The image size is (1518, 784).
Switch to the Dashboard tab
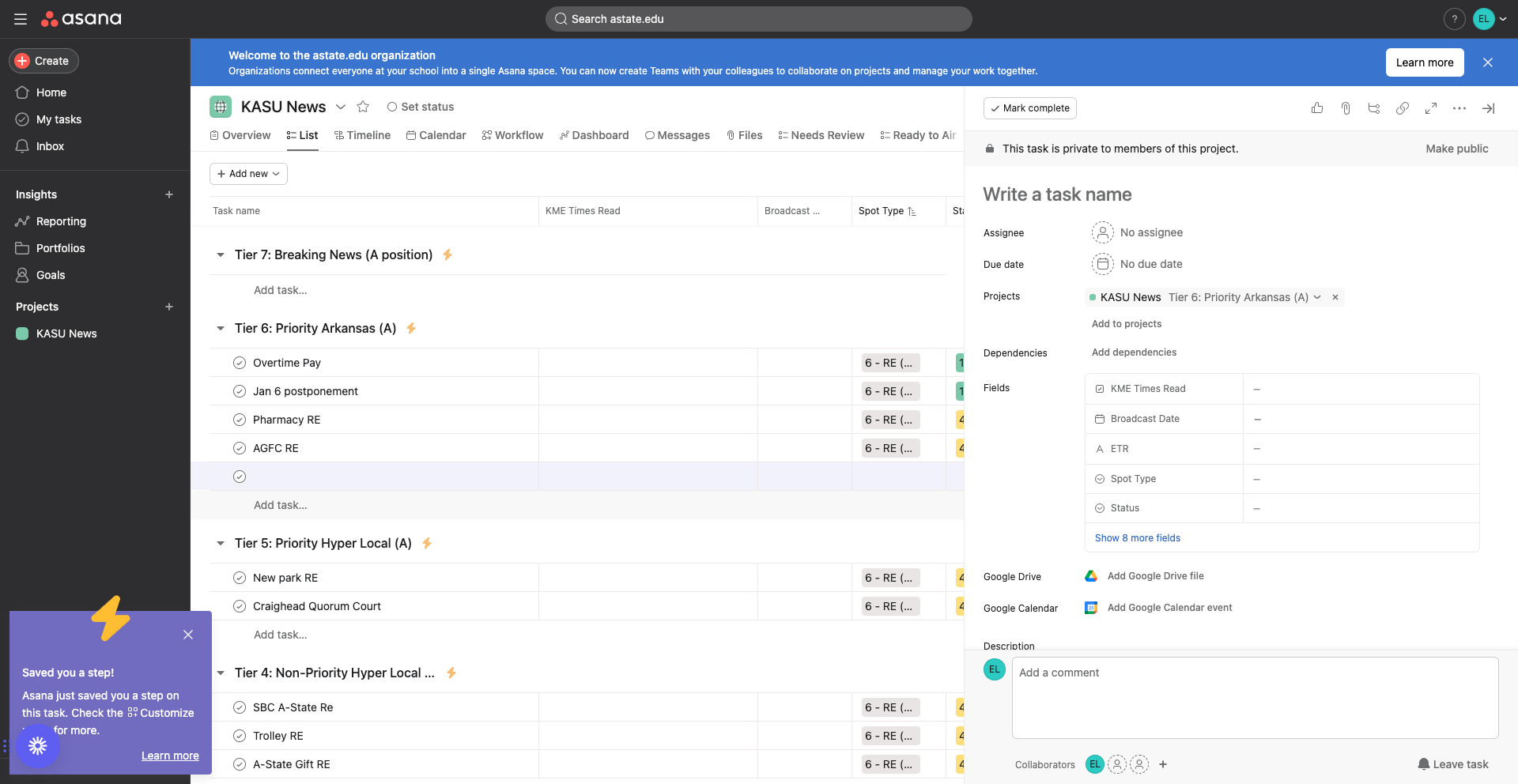(594, 135)
